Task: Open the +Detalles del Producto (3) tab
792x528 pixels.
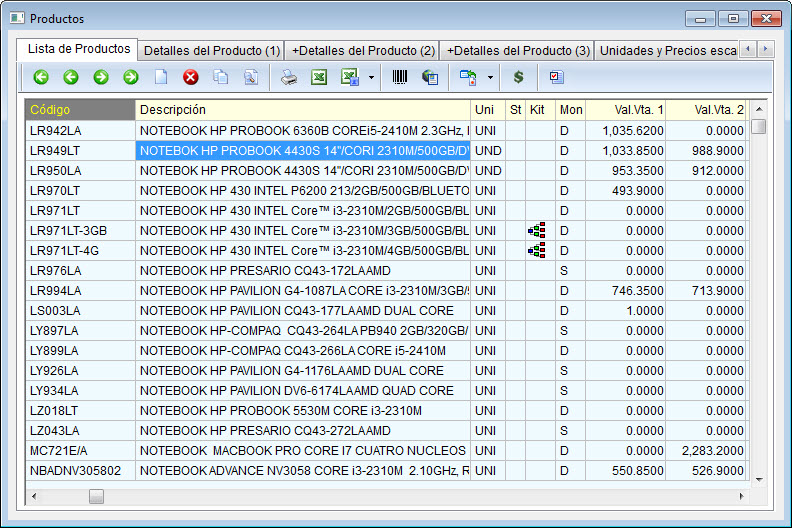Action: [x=518, y=50]
